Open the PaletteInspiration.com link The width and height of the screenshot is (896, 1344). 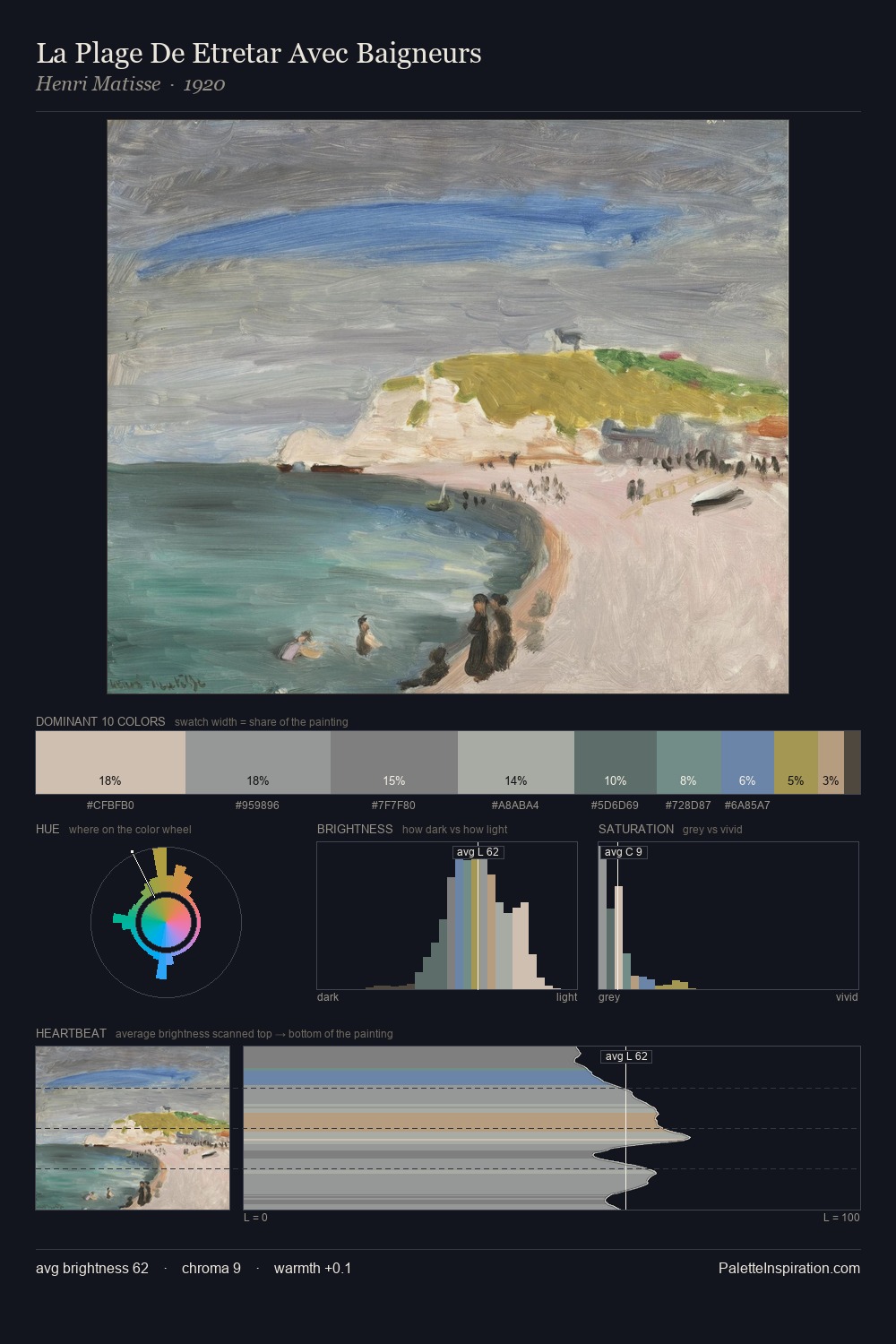point(789,1268)
